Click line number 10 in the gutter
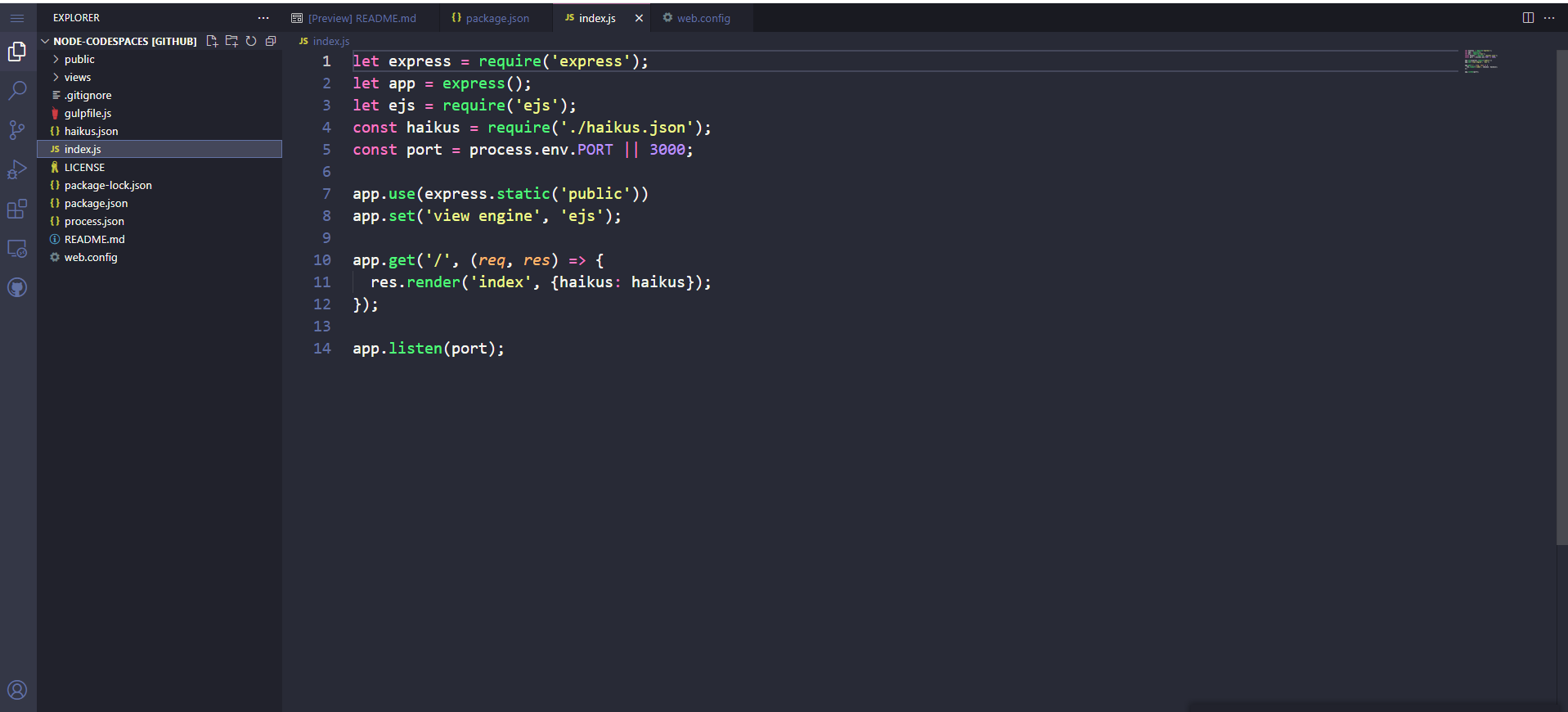This screenshot has height=712, width=1568. (322, 260)
